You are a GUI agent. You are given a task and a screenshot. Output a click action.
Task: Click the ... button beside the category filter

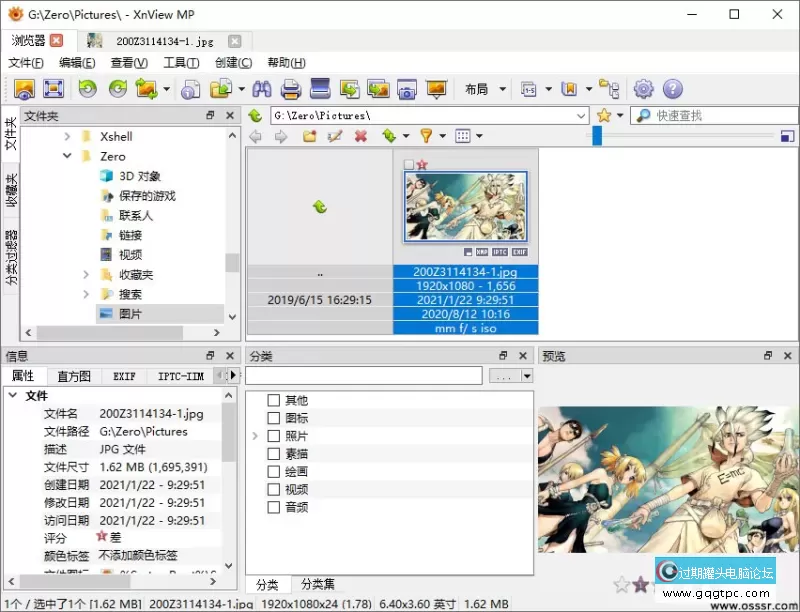[506, 375]
